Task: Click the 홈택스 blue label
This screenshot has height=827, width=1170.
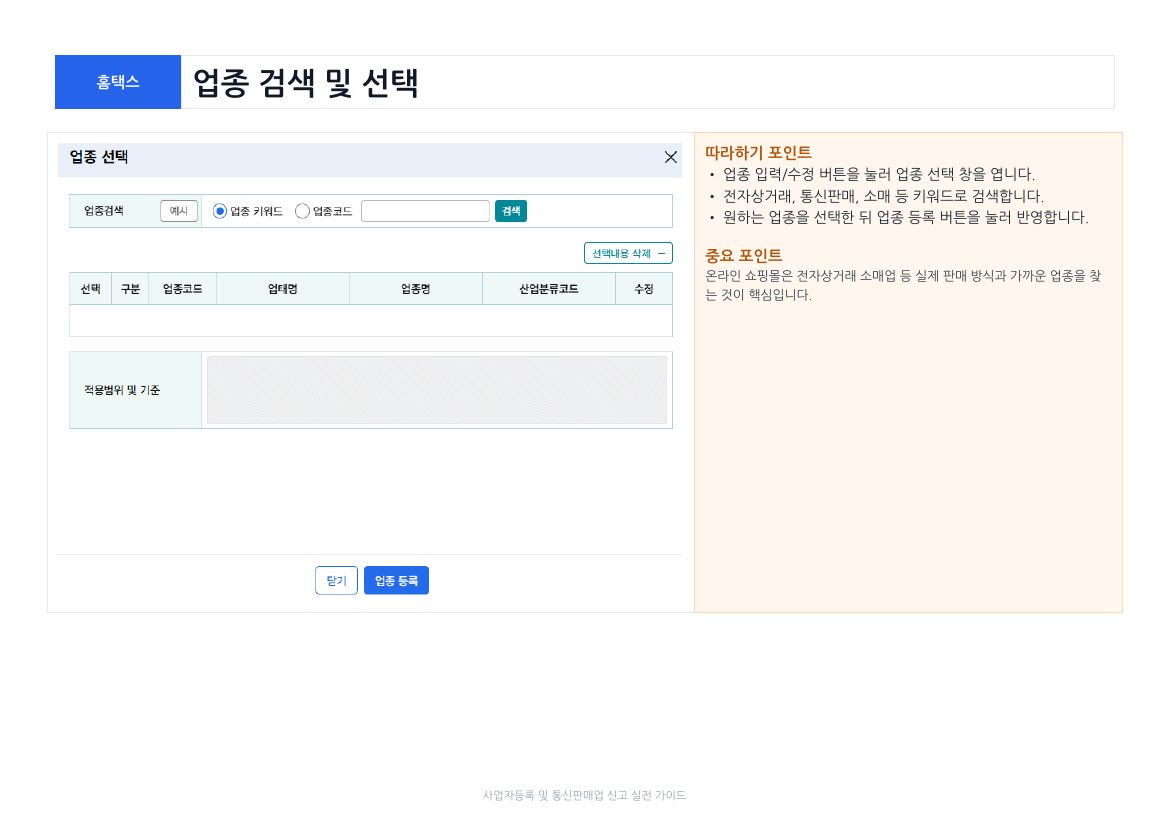Action: (x=118, y=82)
